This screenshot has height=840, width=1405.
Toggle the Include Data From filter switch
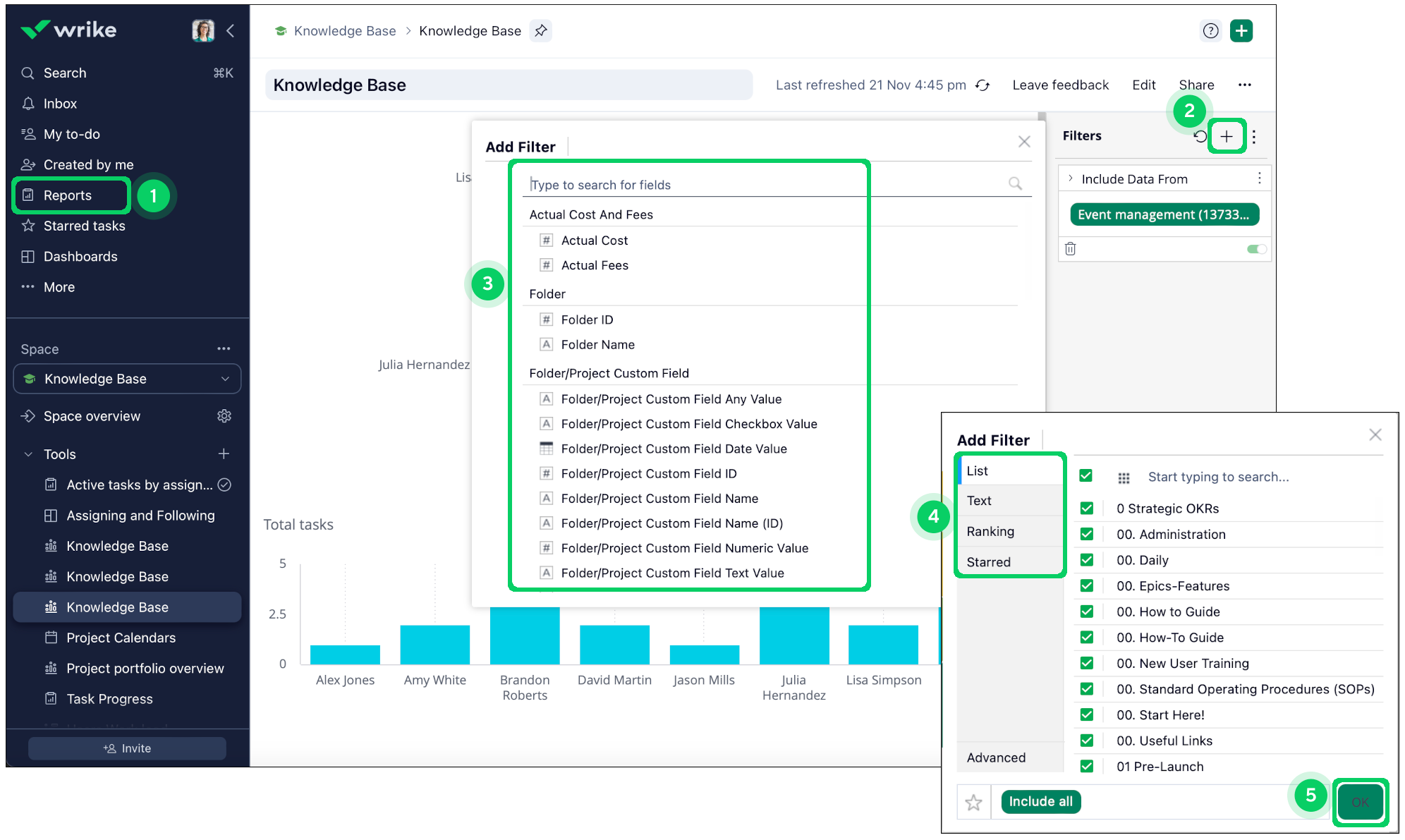pyautogui.click(x=1256, y=249)
